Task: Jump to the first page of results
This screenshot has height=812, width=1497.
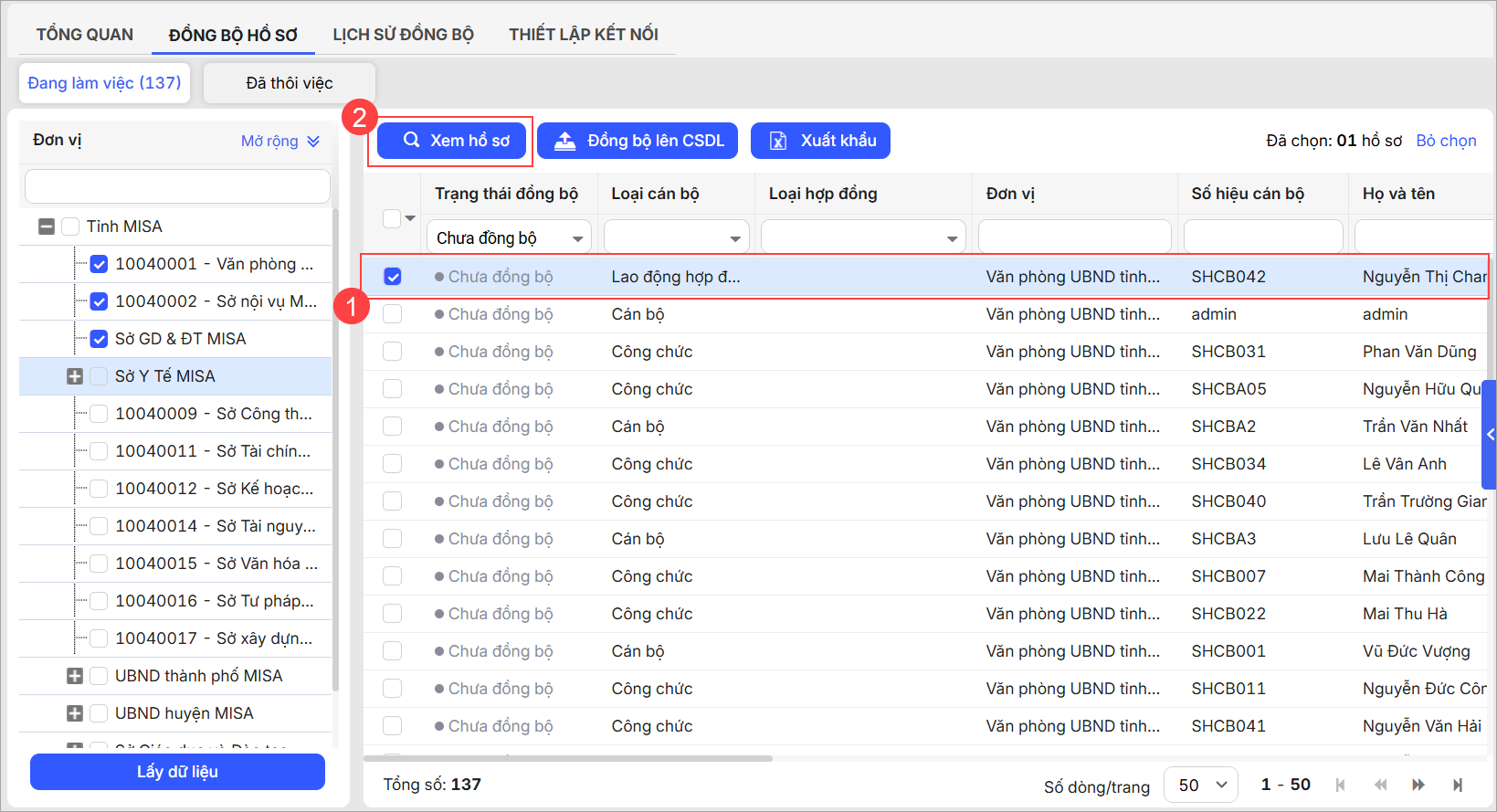Action: pyautogui.click(x=1341, y=785)
